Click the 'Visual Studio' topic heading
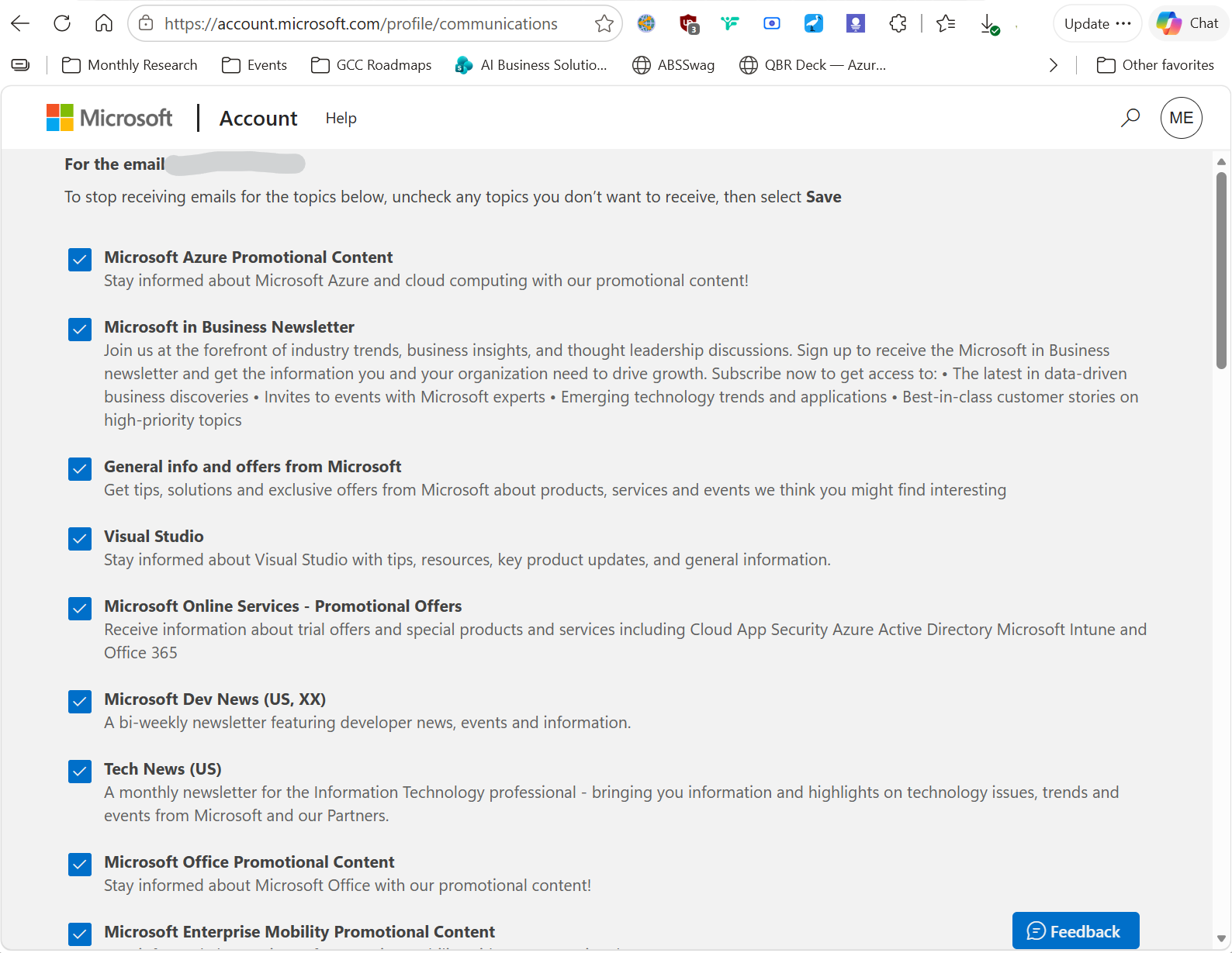The width and height of the screenshot is (1232, 953). (x=154, y=537)
